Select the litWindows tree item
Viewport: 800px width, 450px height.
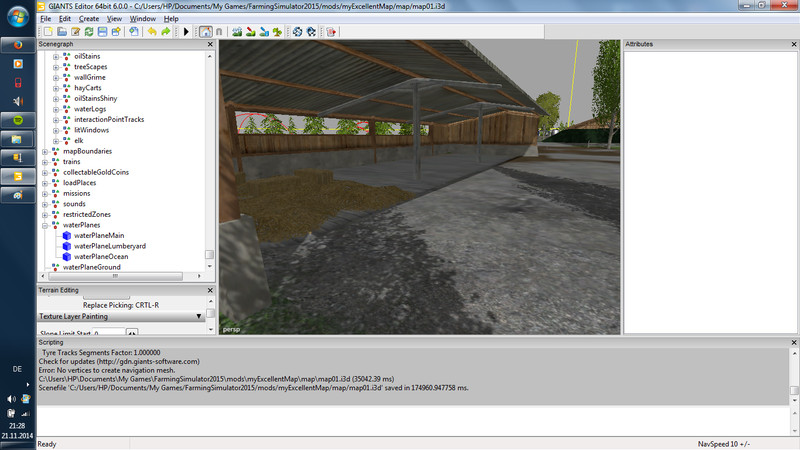point(92,130)
